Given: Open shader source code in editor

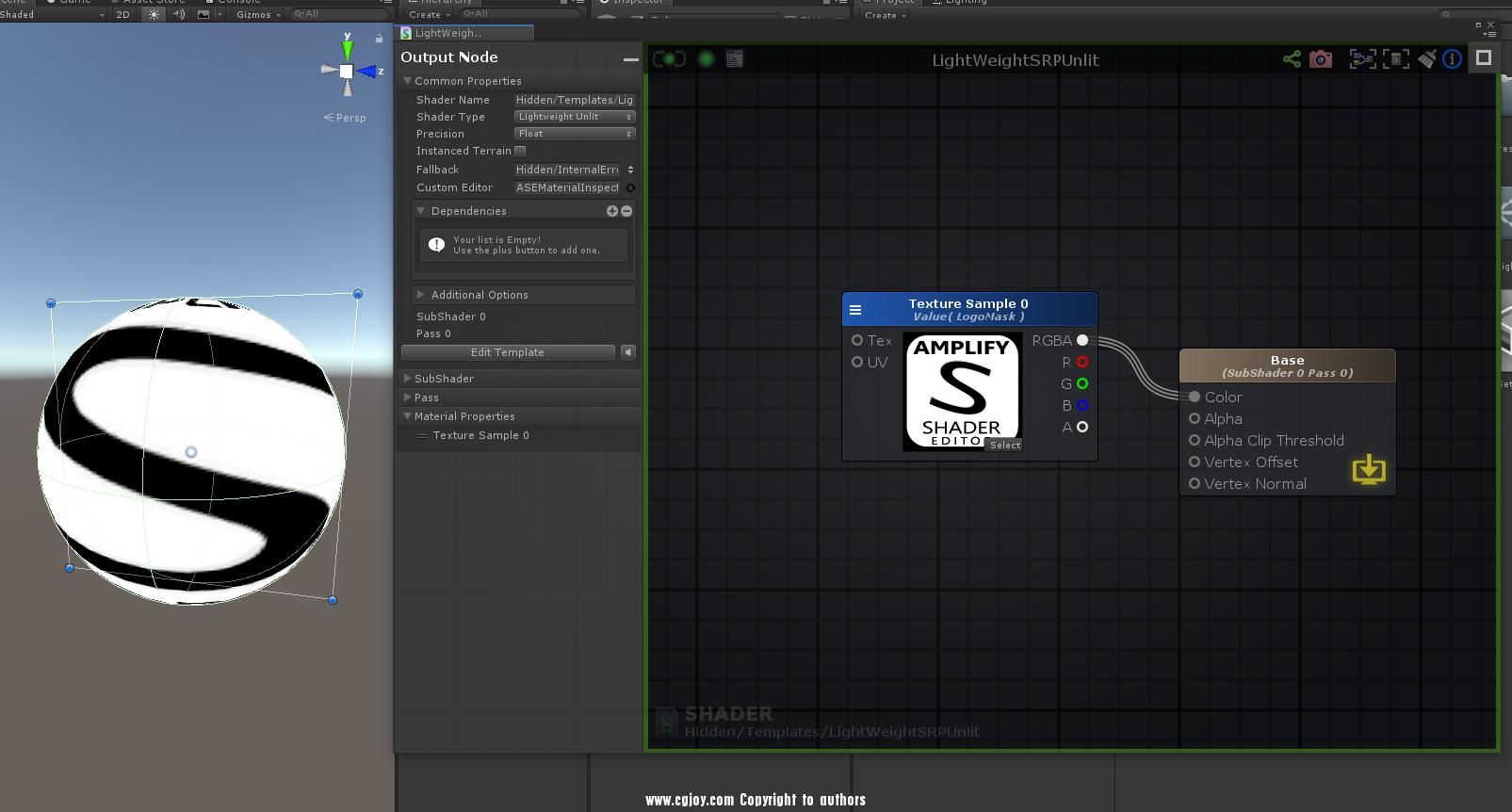Looking at the screenshot, I should 735,59.
